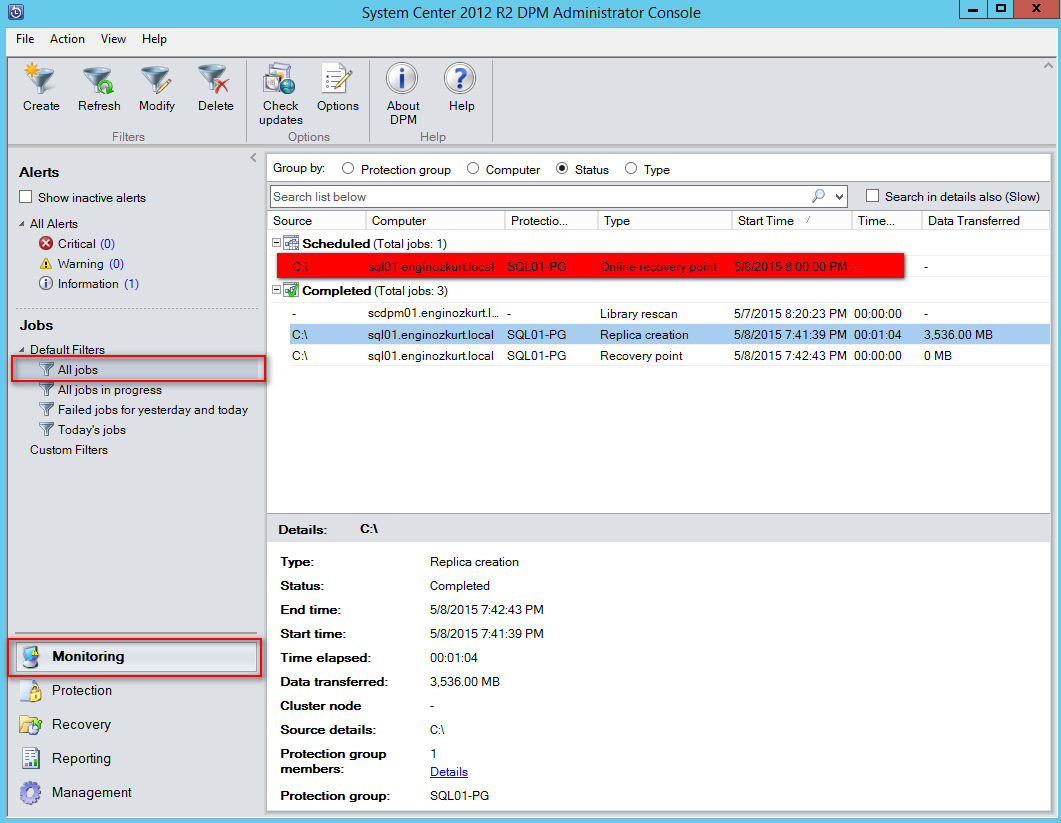The width and height of the screenshot is (1061, 823).
Task: Click the Completed group icon
Action: pos(291,290)
